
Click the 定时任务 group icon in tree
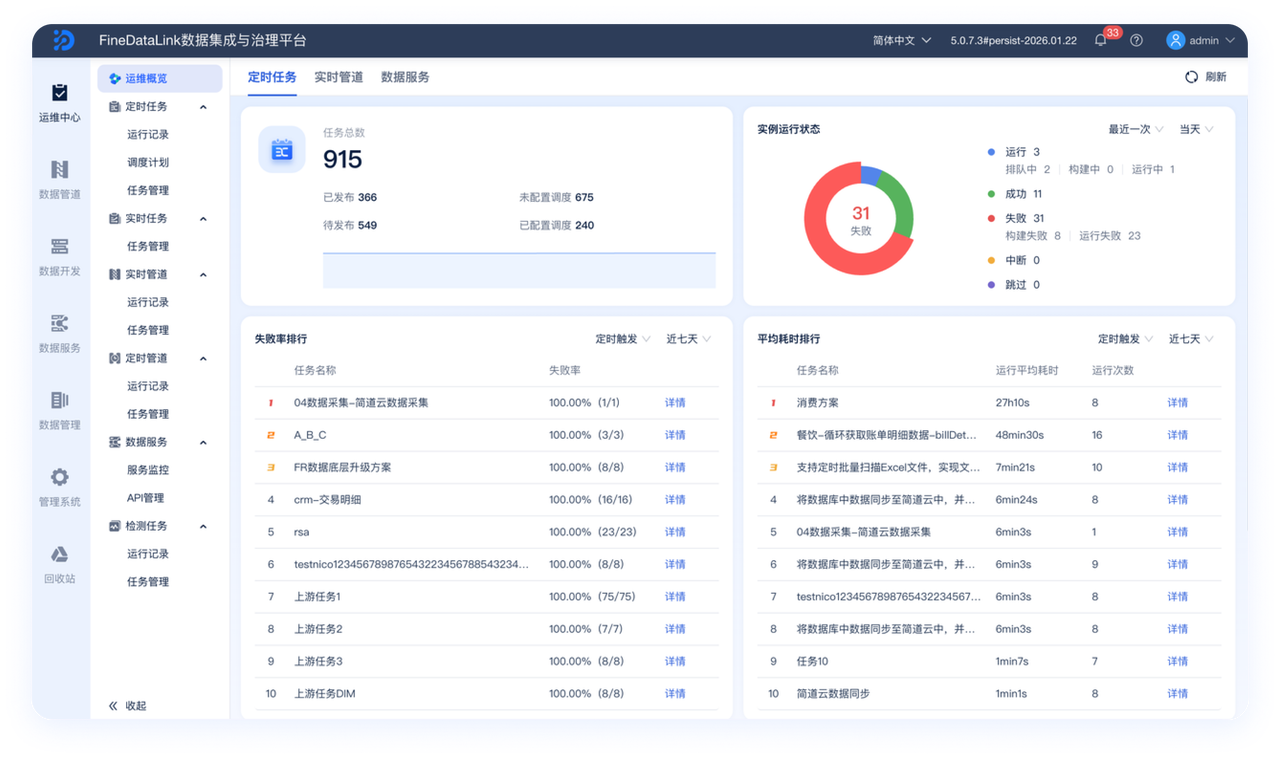pos(115,107)
